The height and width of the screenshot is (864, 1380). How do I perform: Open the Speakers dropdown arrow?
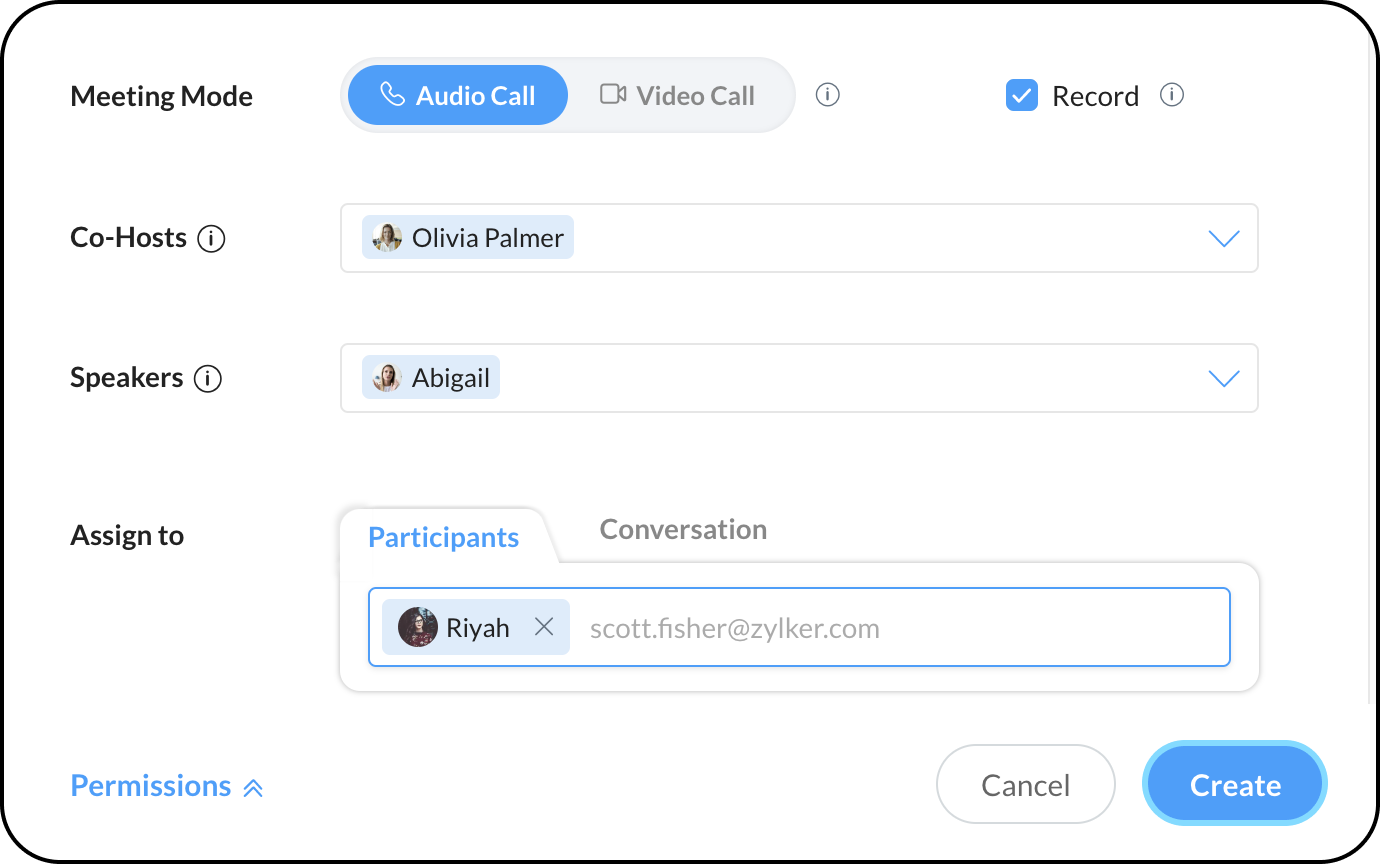point(1224,379)
